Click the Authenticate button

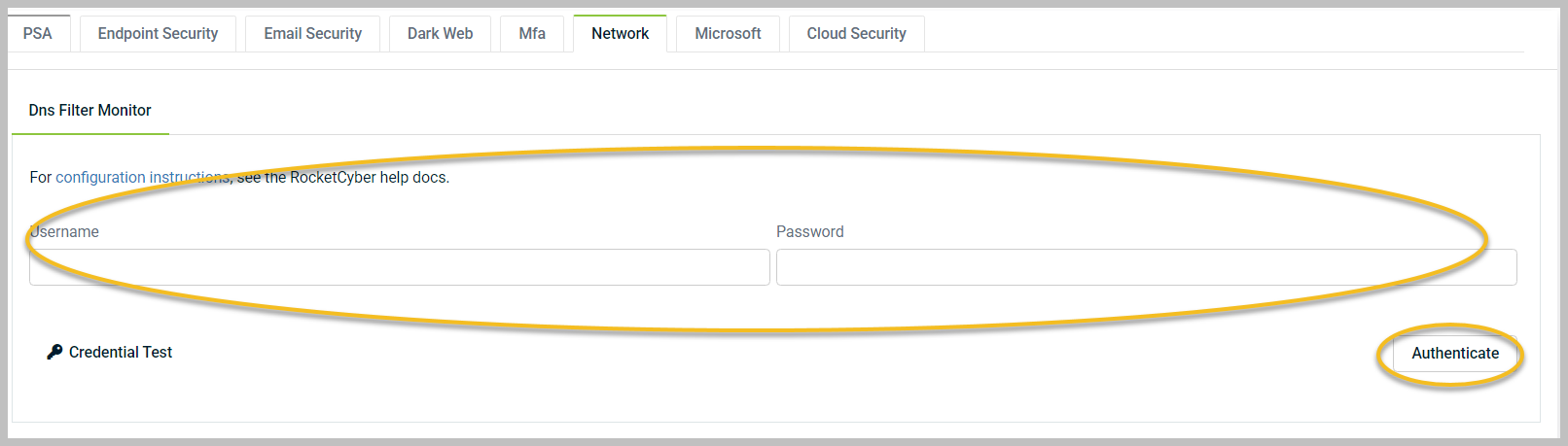click(x=1455, y=353)
